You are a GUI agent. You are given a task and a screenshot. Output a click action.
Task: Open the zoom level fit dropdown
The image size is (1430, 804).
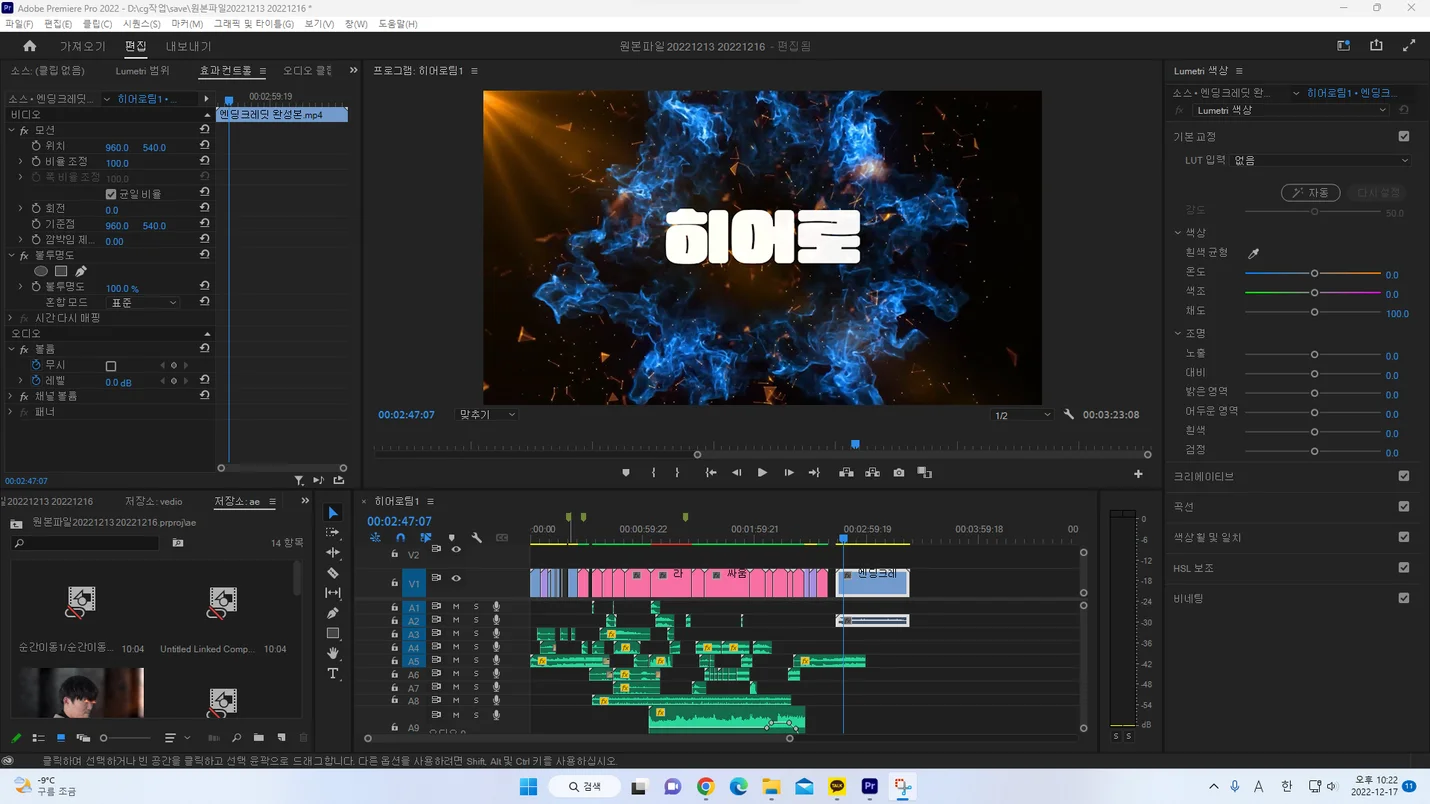[487, 415]
